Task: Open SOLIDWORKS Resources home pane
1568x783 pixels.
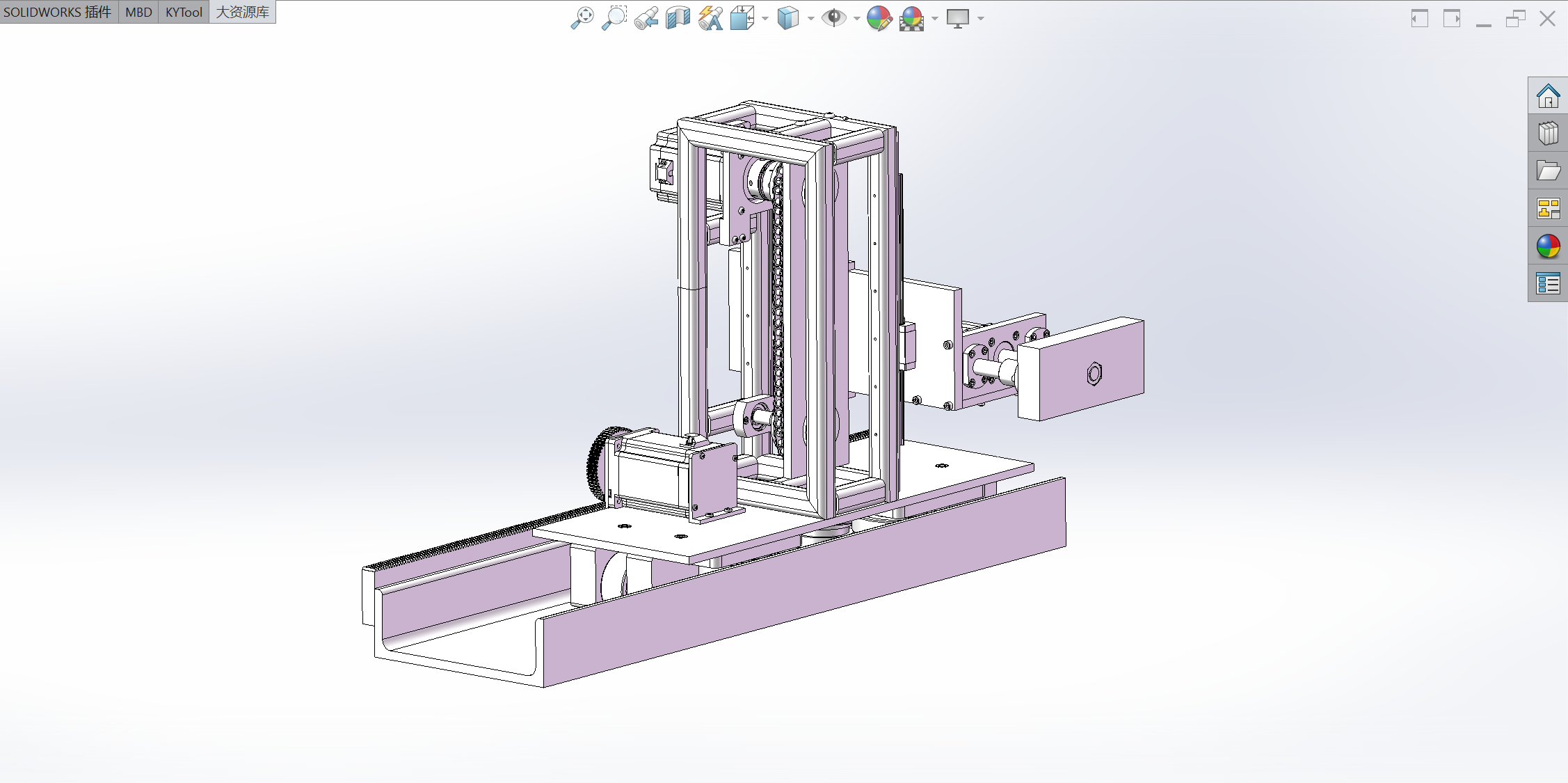Action: pos(1548,96)
